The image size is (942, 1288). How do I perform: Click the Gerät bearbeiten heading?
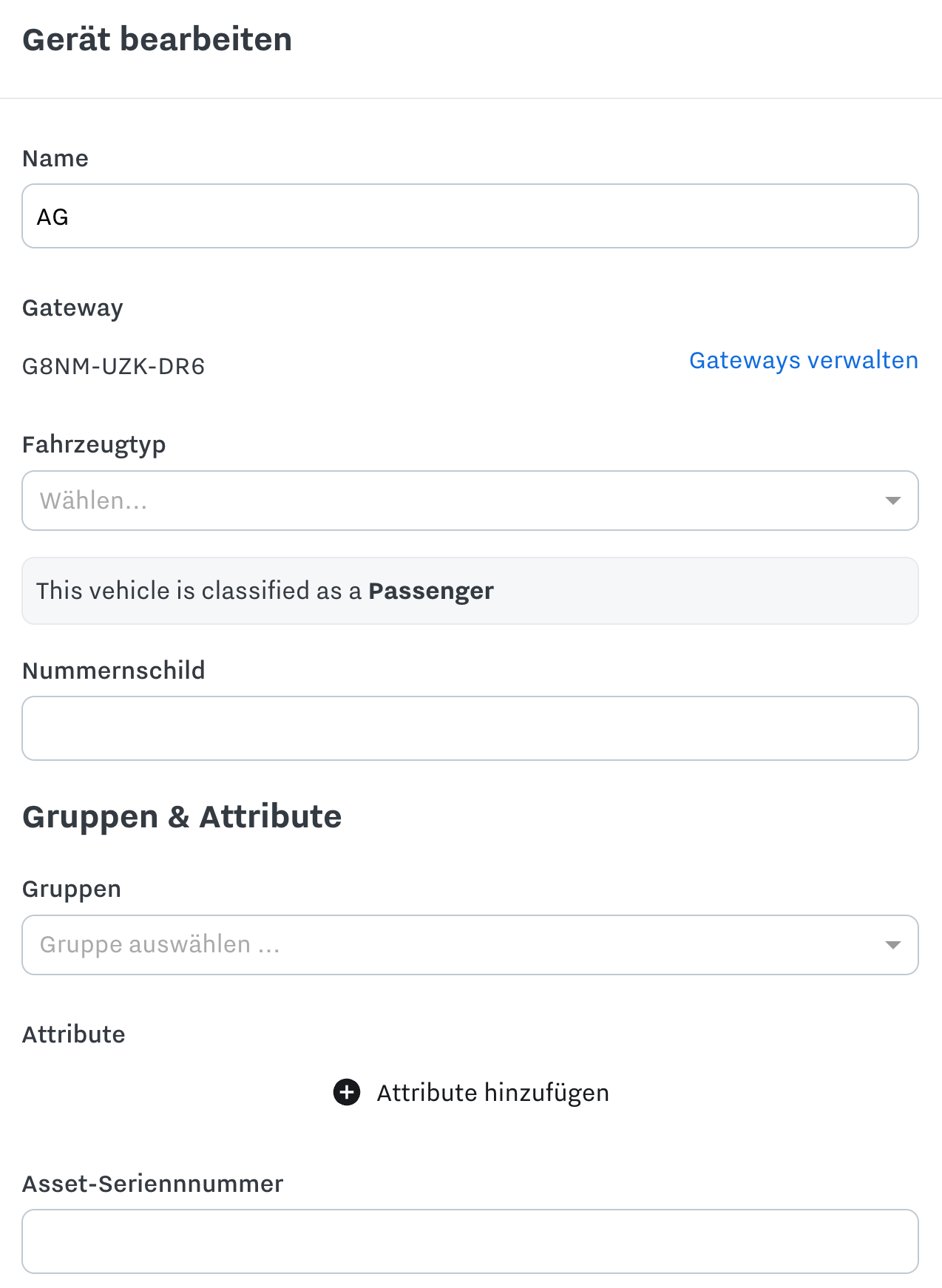click(157, 39)
